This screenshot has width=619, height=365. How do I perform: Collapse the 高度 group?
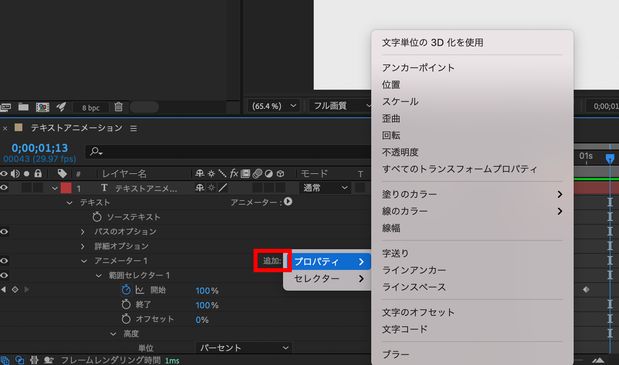113,334
